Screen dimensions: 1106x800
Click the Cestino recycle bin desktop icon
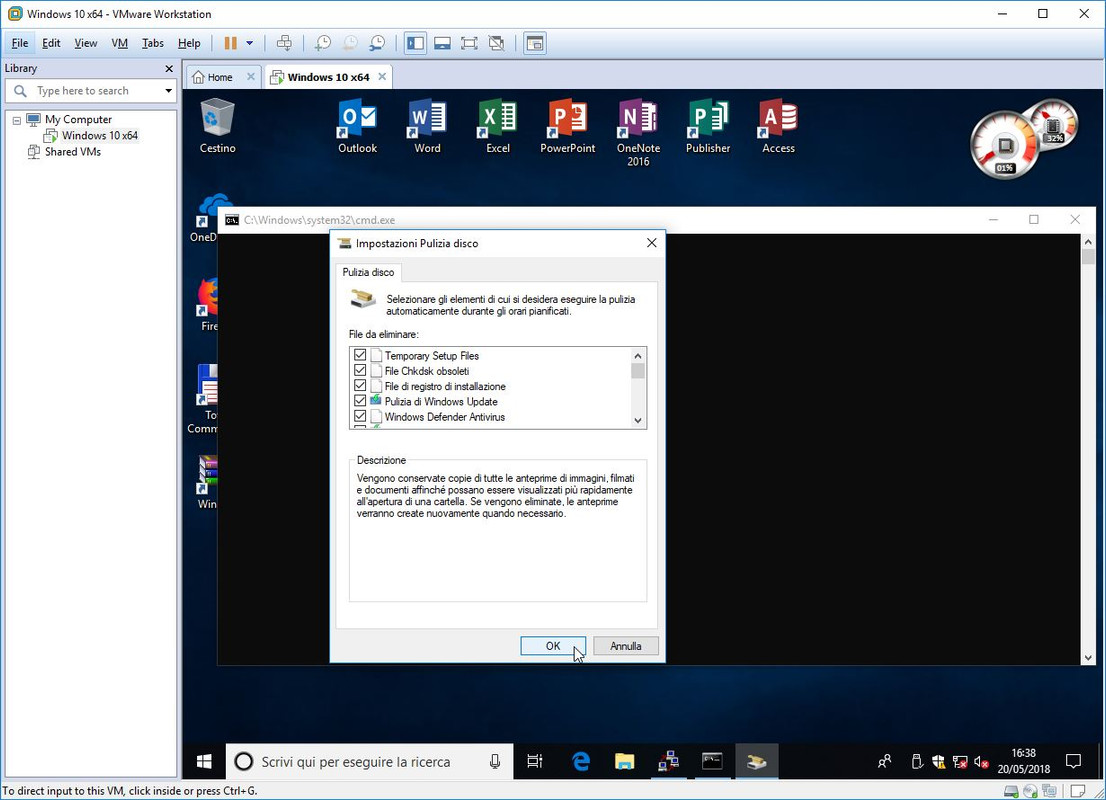(217, 127)
